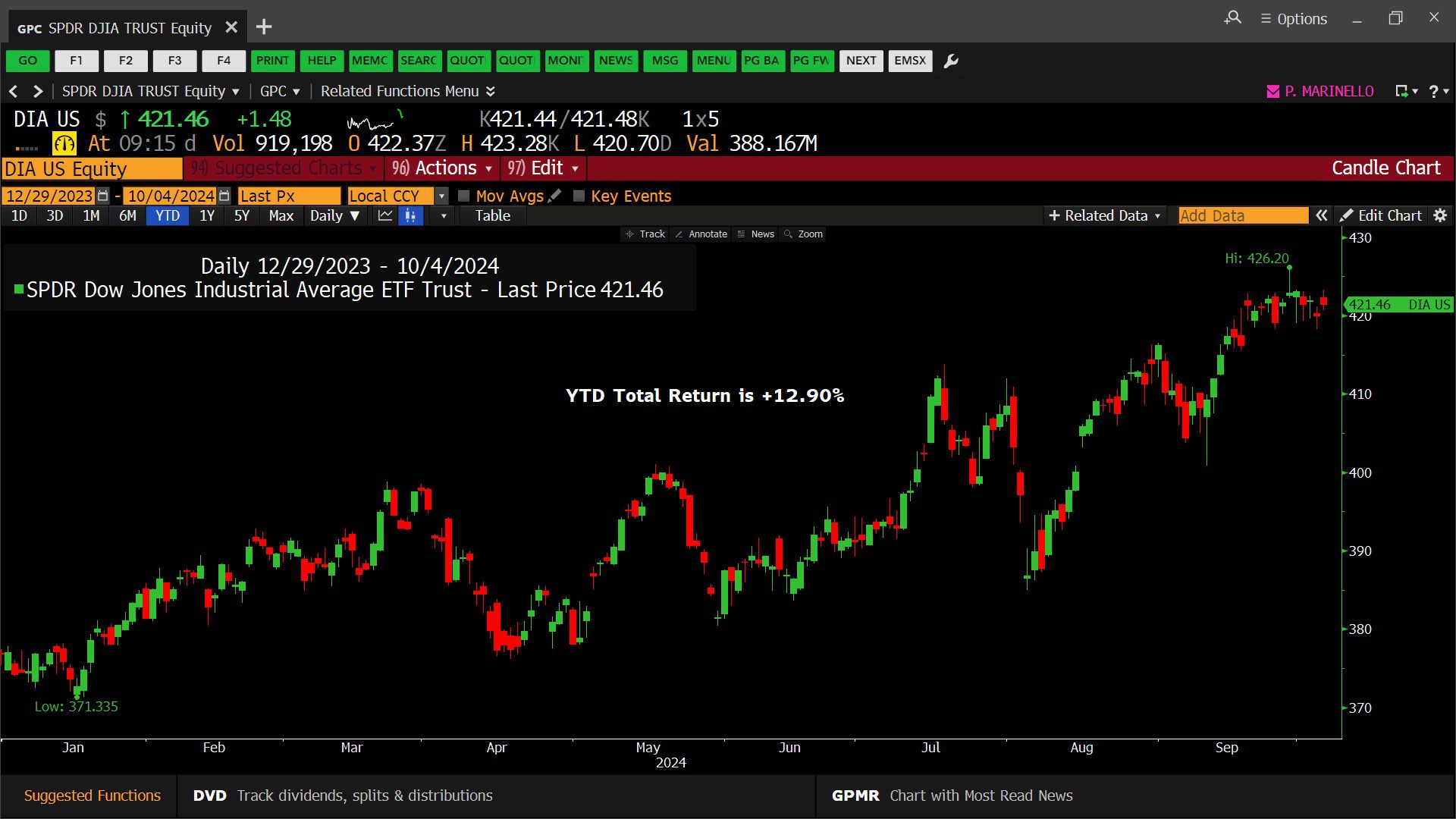The height and width of the screenshot is (819, 1456).
Task: Open the pink message envelope icon
Action: point(1273,92)
